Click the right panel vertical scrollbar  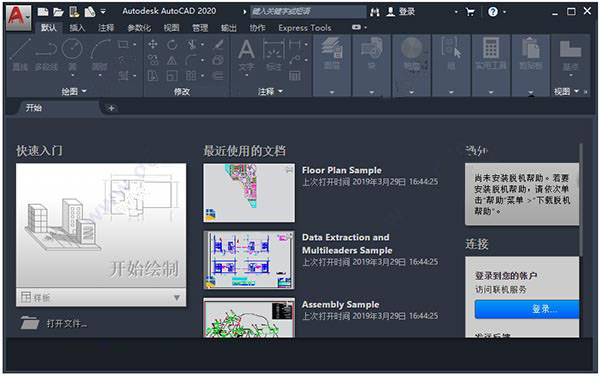[x=581, y=199]
